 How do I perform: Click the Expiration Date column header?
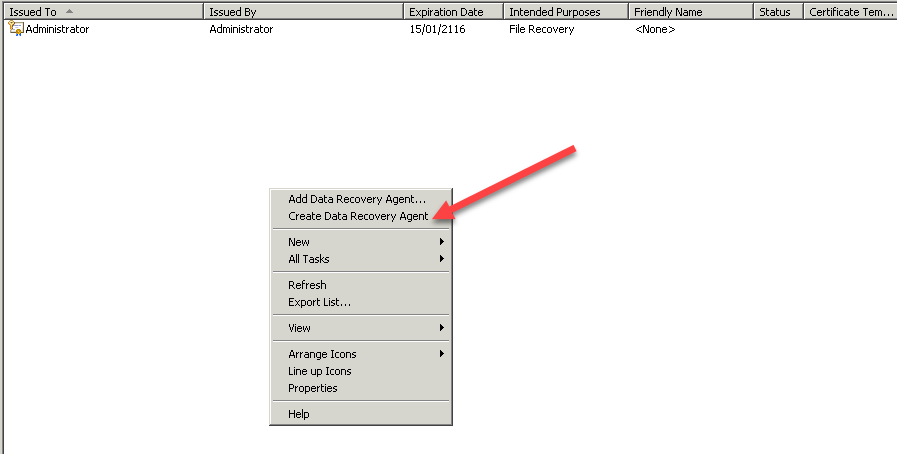point(452,12)
